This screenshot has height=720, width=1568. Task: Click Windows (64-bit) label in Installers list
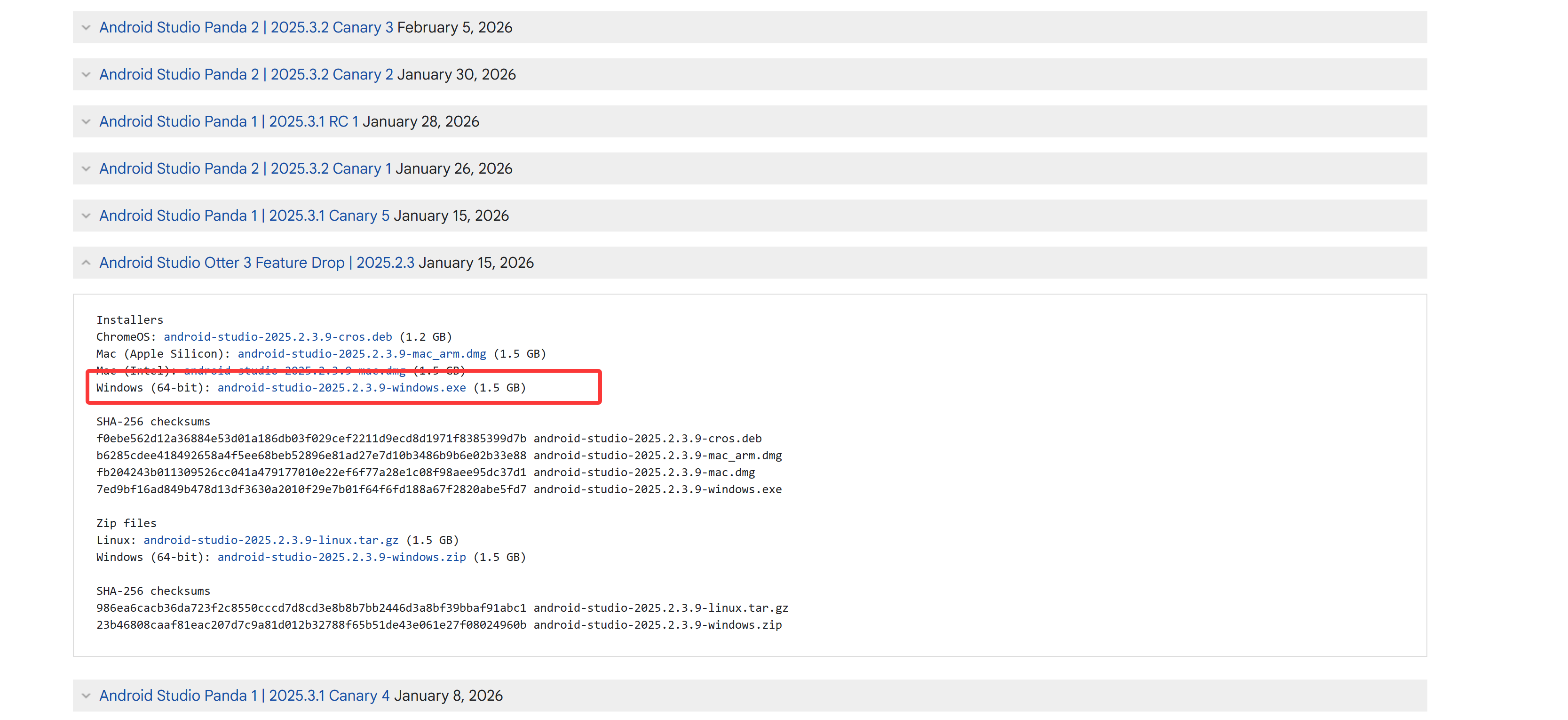coord(153,388)
